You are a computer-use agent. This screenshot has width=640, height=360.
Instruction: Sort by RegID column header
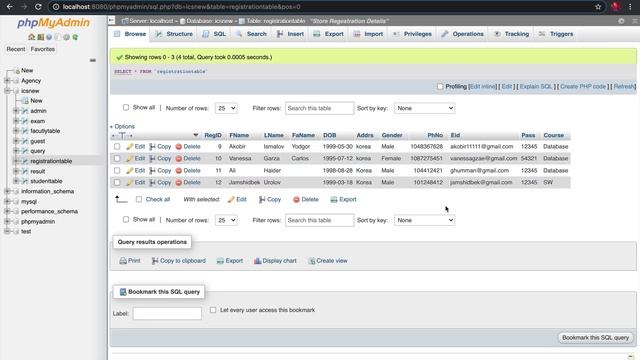(213, 136)
